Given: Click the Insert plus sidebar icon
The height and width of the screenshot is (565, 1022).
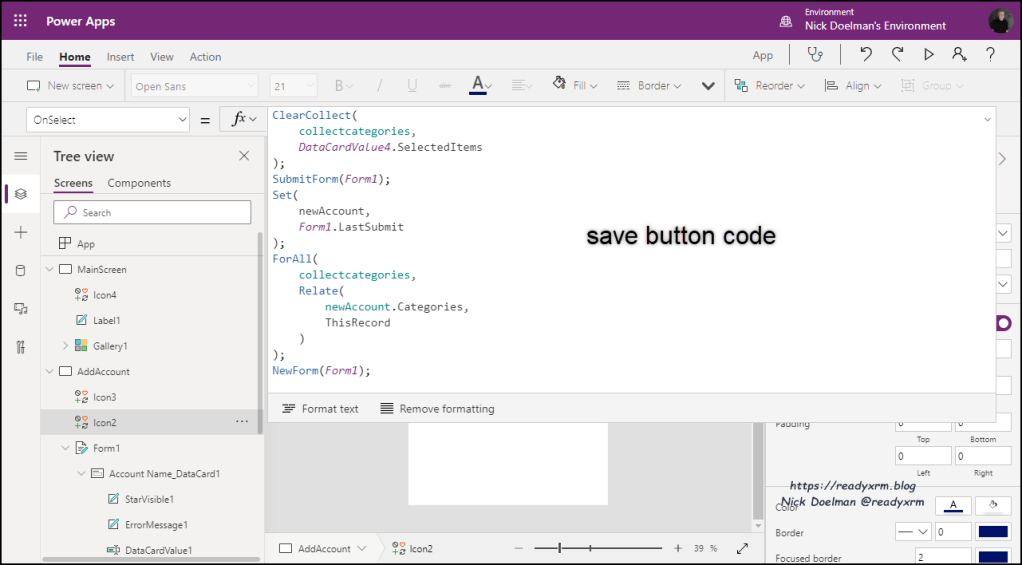Looking at the screenshot, I should (20, 232).
